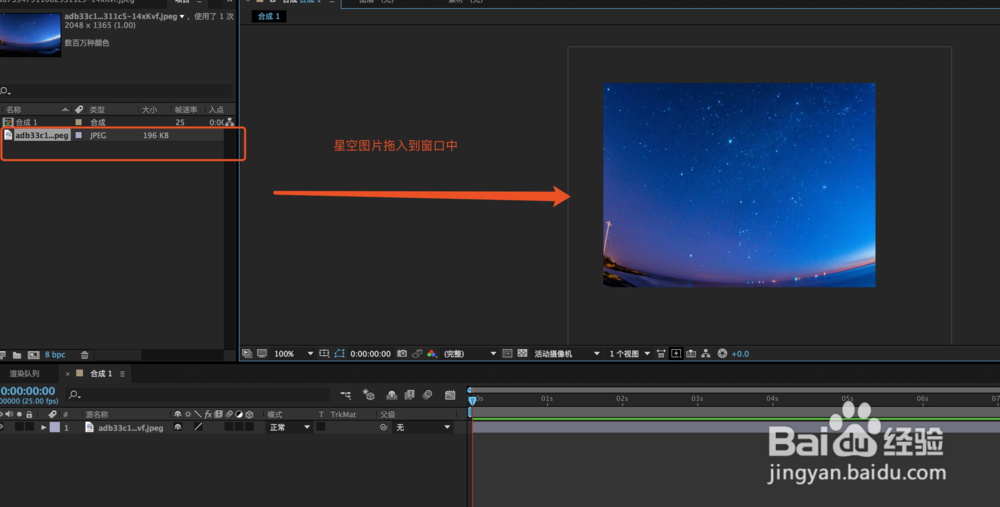Click the 类型 column header in project panel
This screenshot has height=507, width=1000.
coord(97,110)
